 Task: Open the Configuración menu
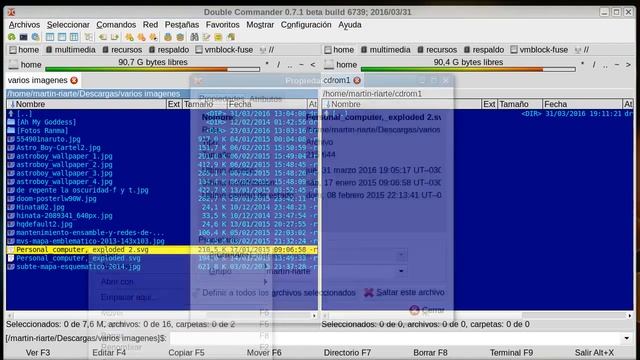(x=306, y=25)
